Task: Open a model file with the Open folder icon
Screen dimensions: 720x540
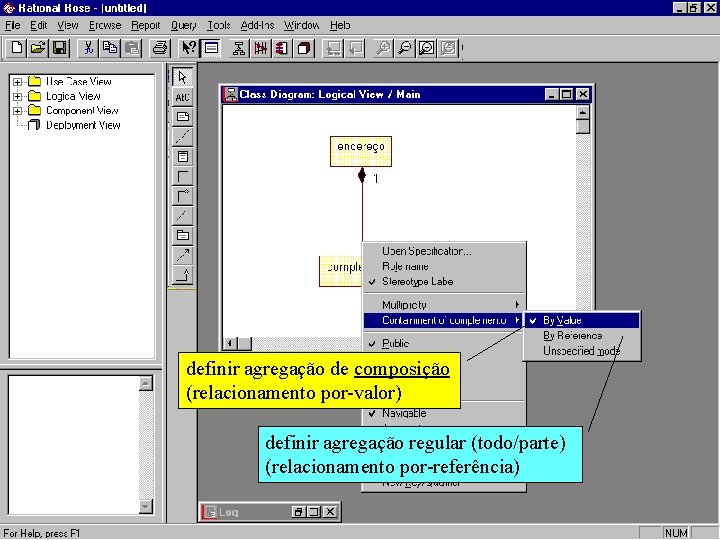Action: (x=38, y=48)
